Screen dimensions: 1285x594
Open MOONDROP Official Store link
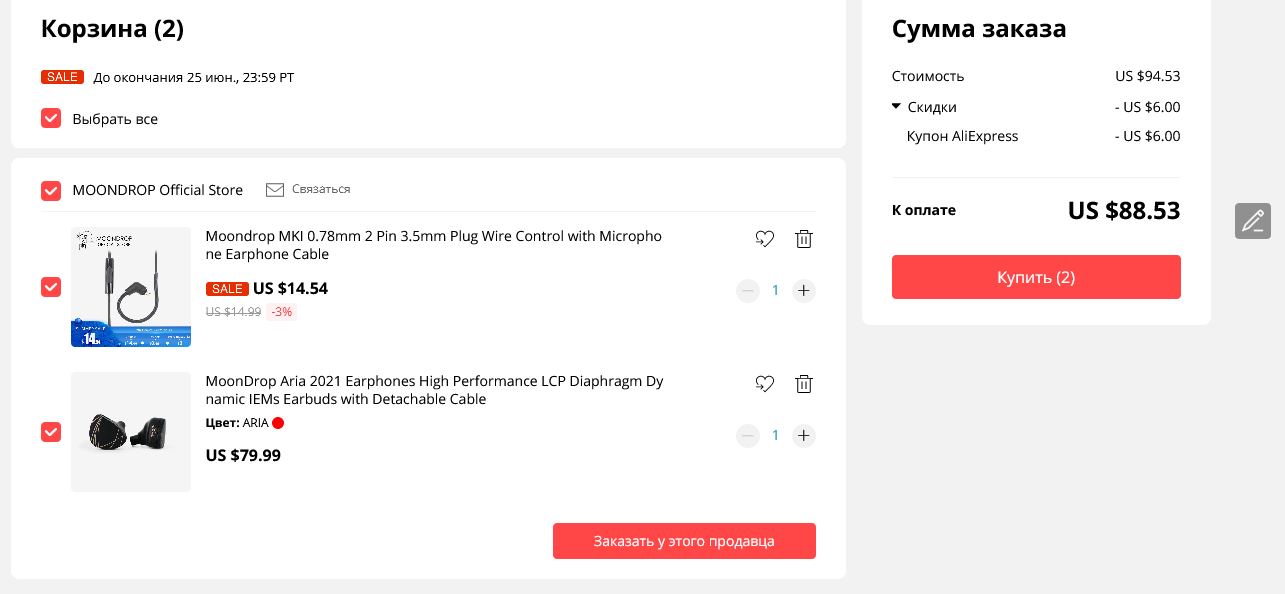tap(158, 190)
